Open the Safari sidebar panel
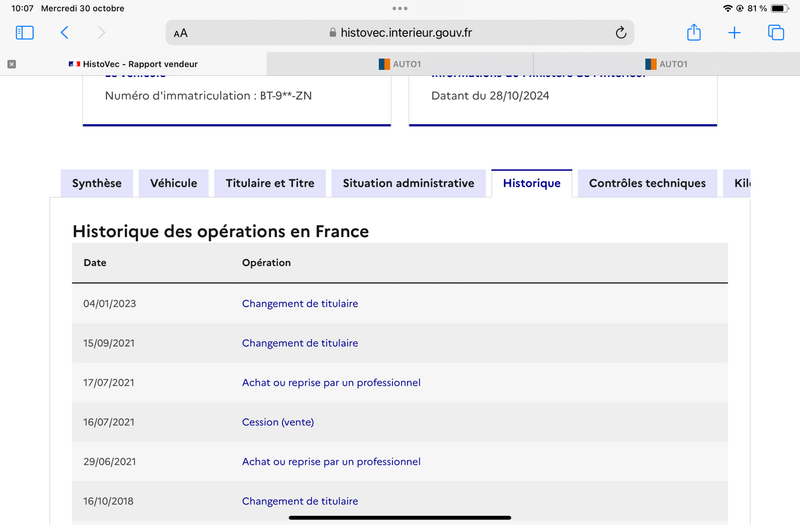The width and height of the screenshot is (800, 525). point(24,33)
